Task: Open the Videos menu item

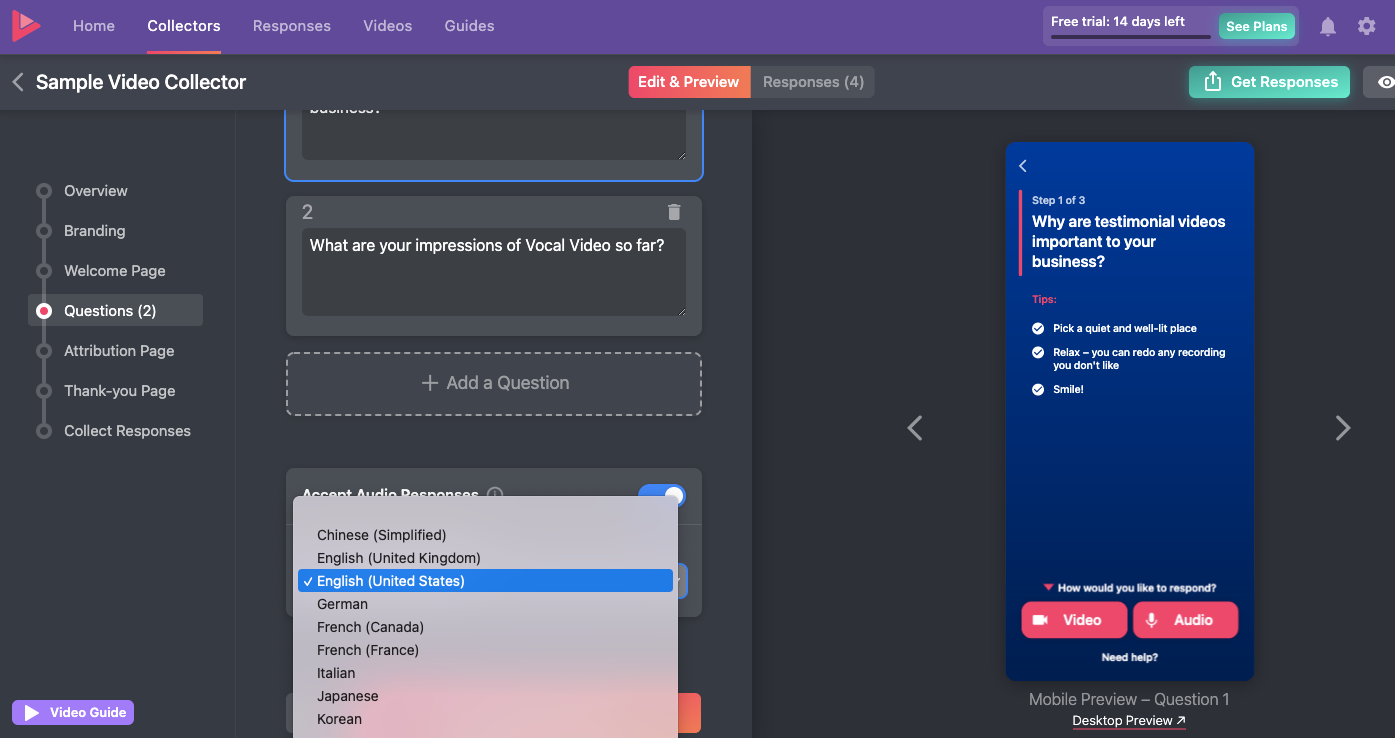Action: (x=387, y=26)
